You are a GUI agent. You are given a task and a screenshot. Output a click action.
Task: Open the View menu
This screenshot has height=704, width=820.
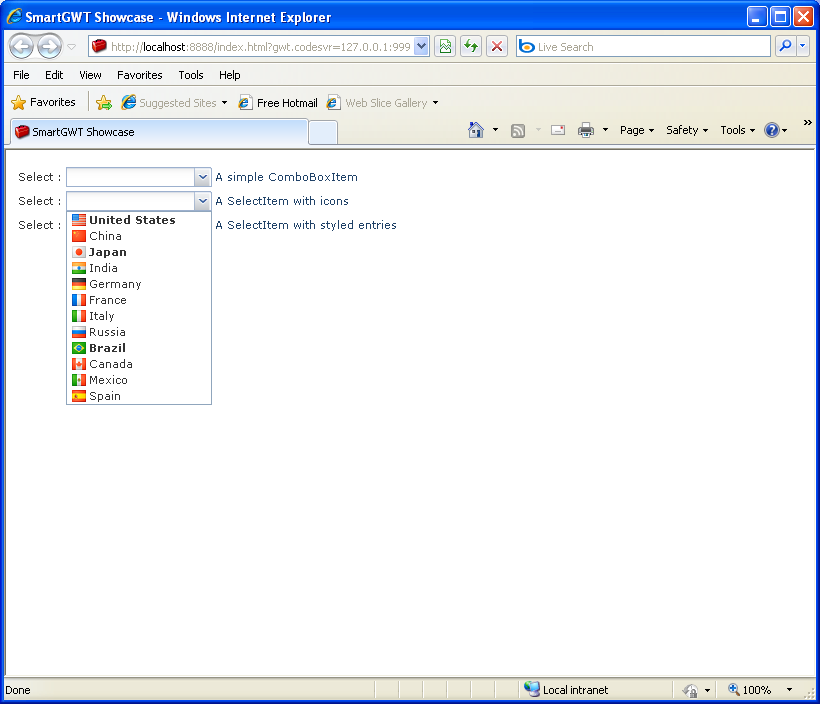point(90,75)
